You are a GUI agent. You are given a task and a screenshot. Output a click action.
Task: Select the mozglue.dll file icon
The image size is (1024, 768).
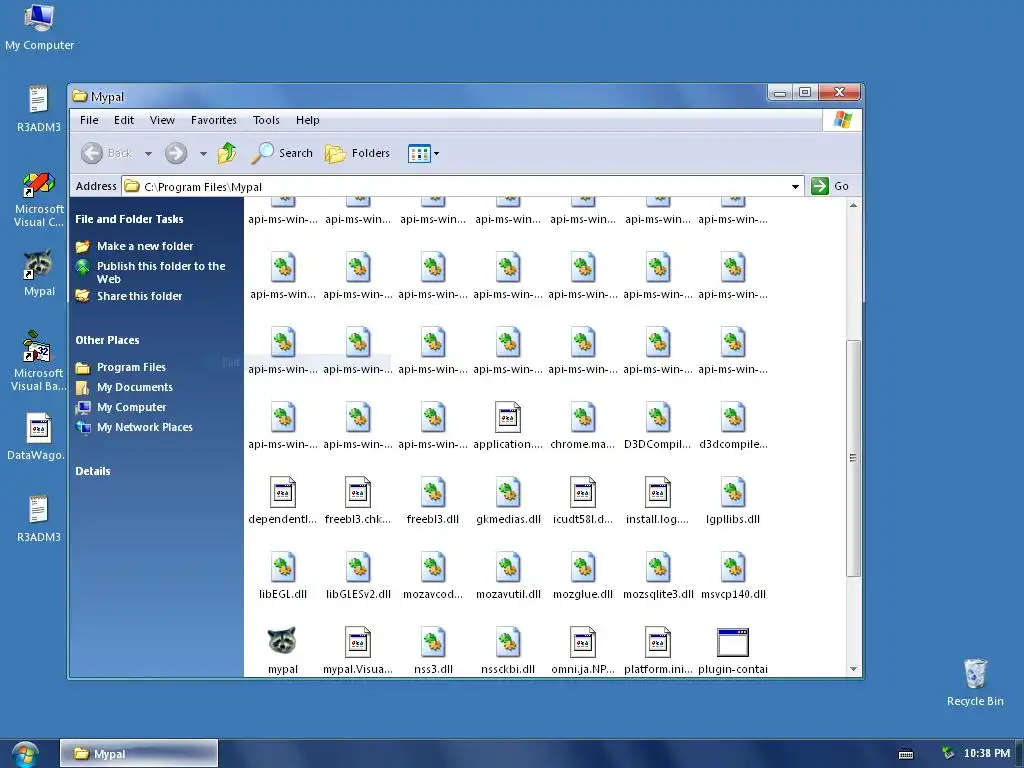point(583,568)
